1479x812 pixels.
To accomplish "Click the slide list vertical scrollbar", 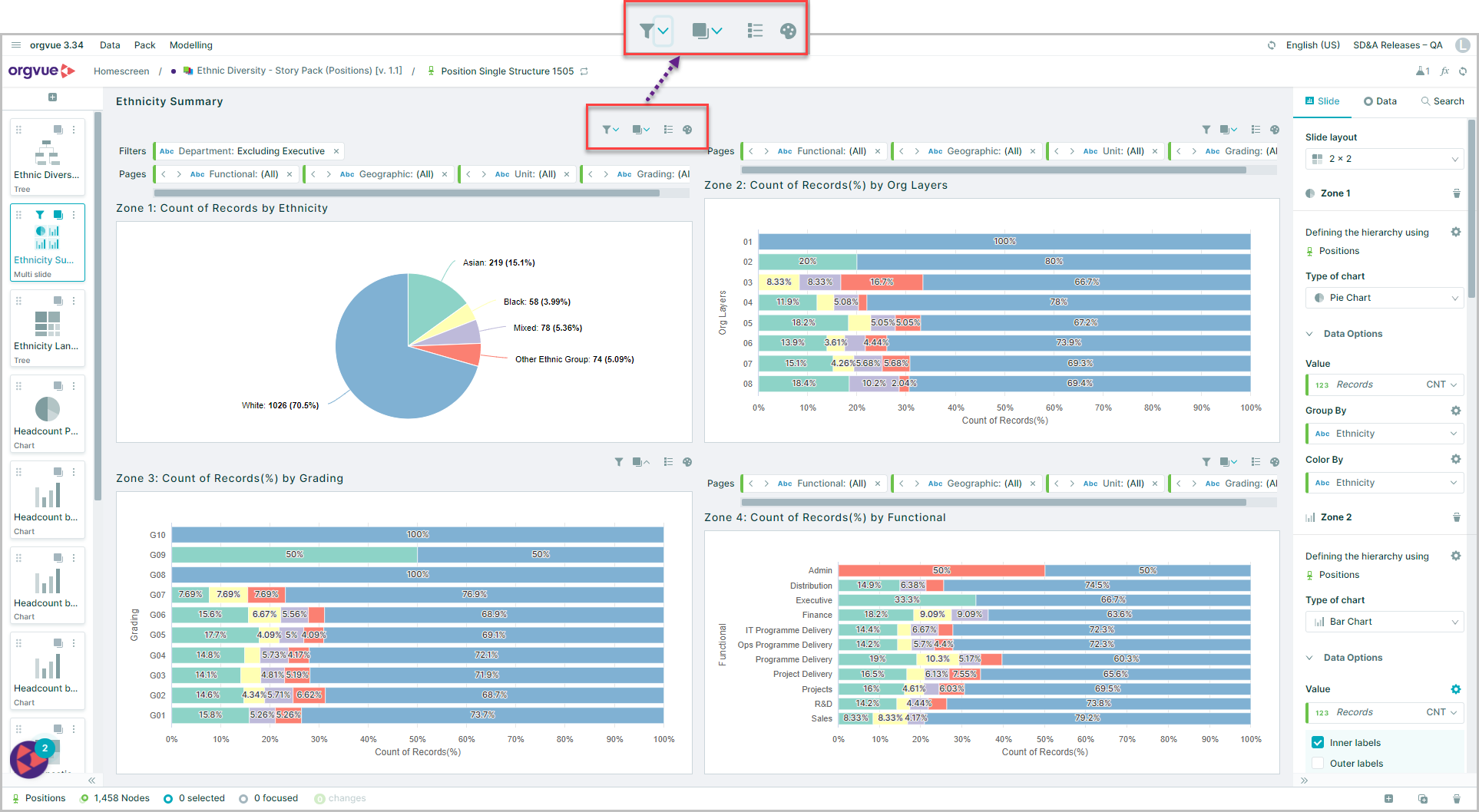I will coord(98,307).
